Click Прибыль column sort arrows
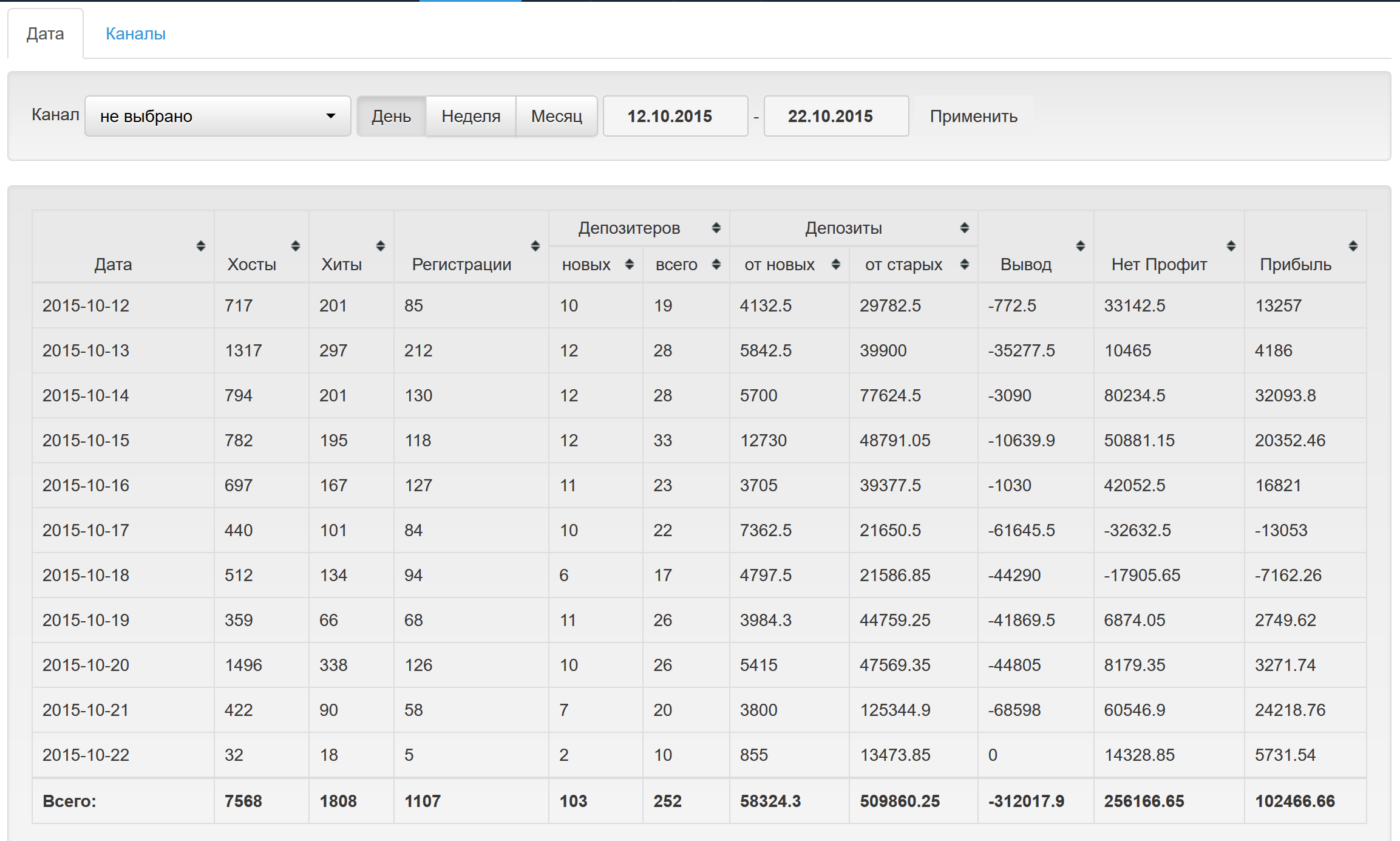This screenshot has width=1400, height=841. click(x=1353, y=246)
